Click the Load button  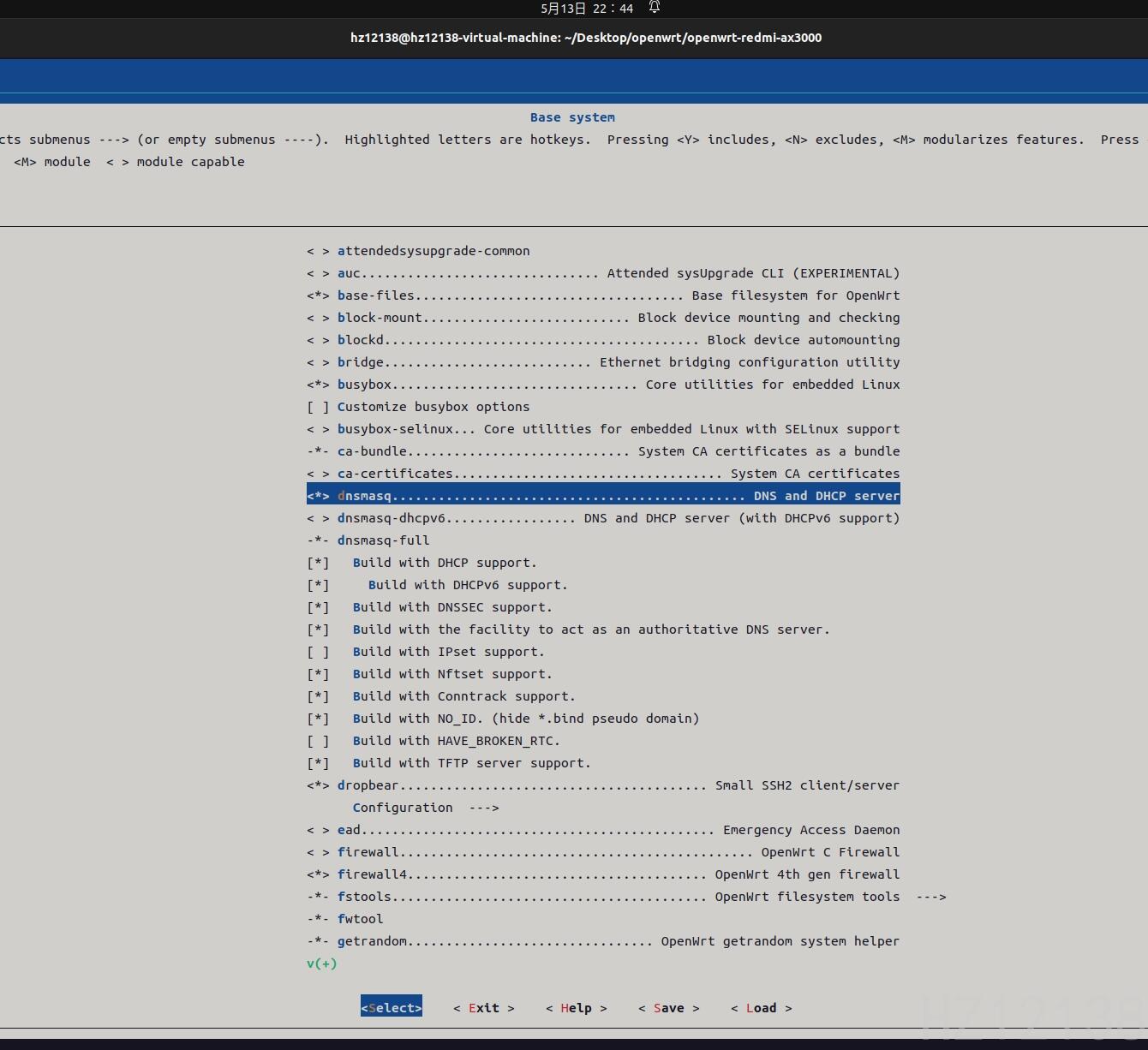pos(762,1008)
